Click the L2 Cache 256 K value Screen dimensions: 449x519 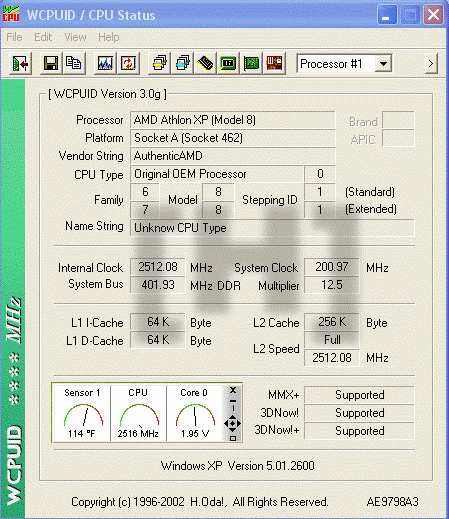tap(332, 322)
